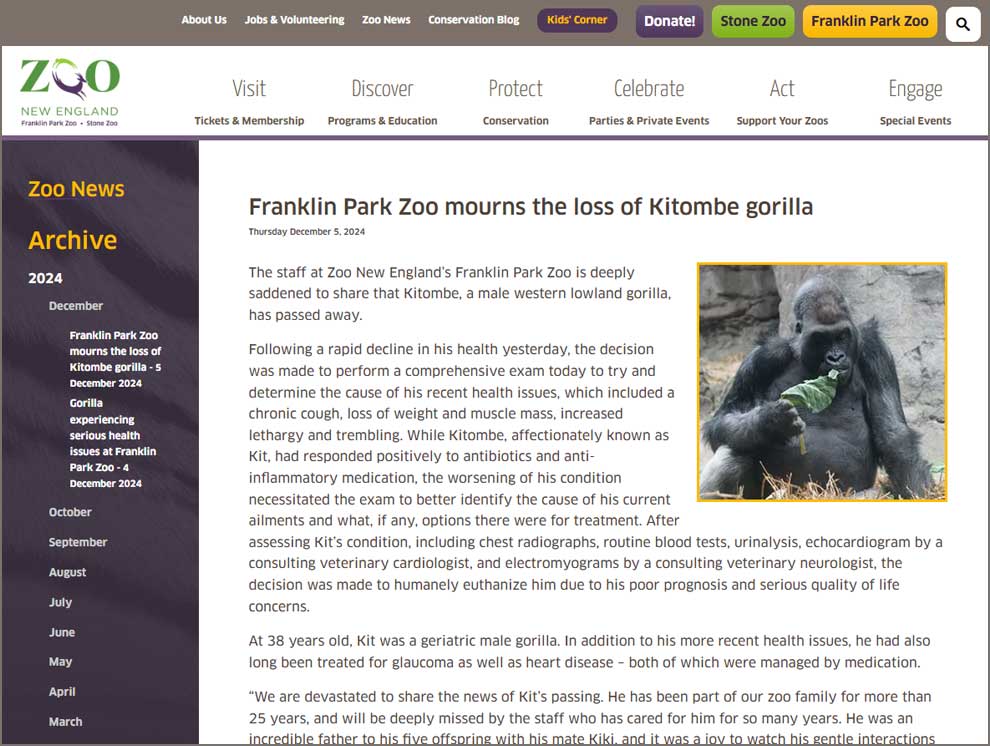Open the Act Support Your Zoos menu

[x=782, y=101]
